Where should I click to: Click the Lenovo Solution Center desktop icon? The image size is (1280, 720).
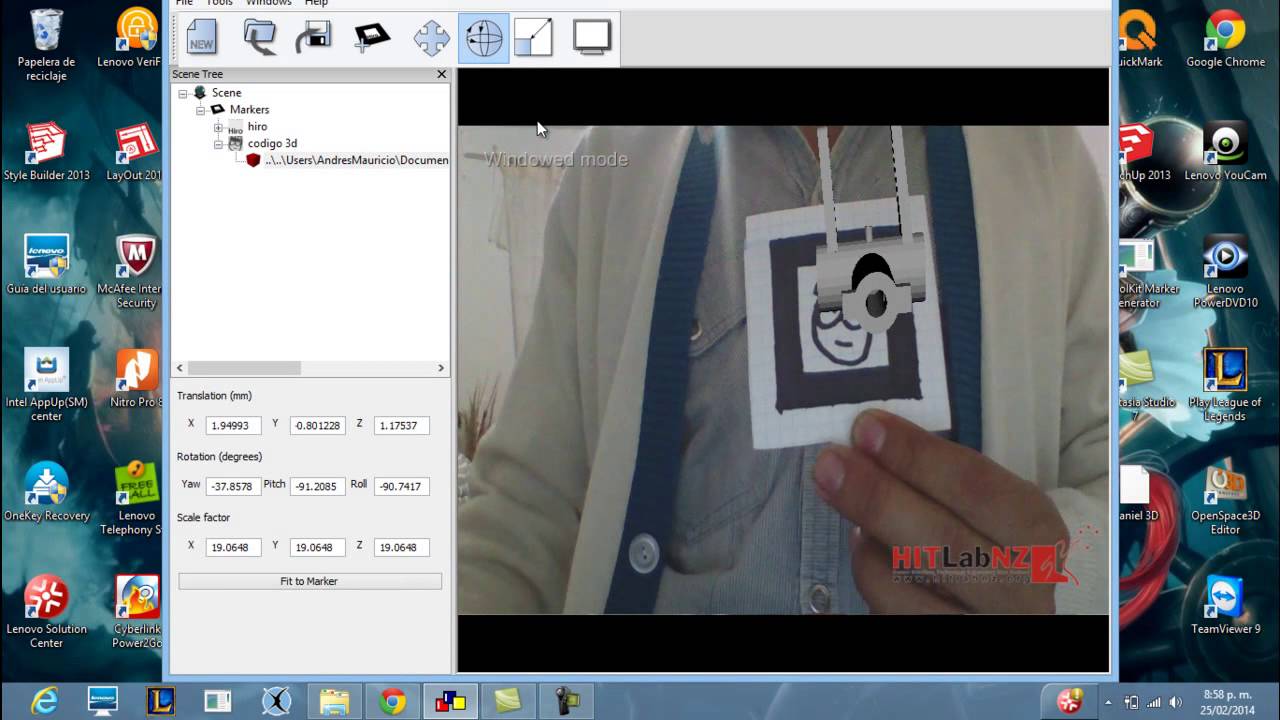[x=46, y=612]
